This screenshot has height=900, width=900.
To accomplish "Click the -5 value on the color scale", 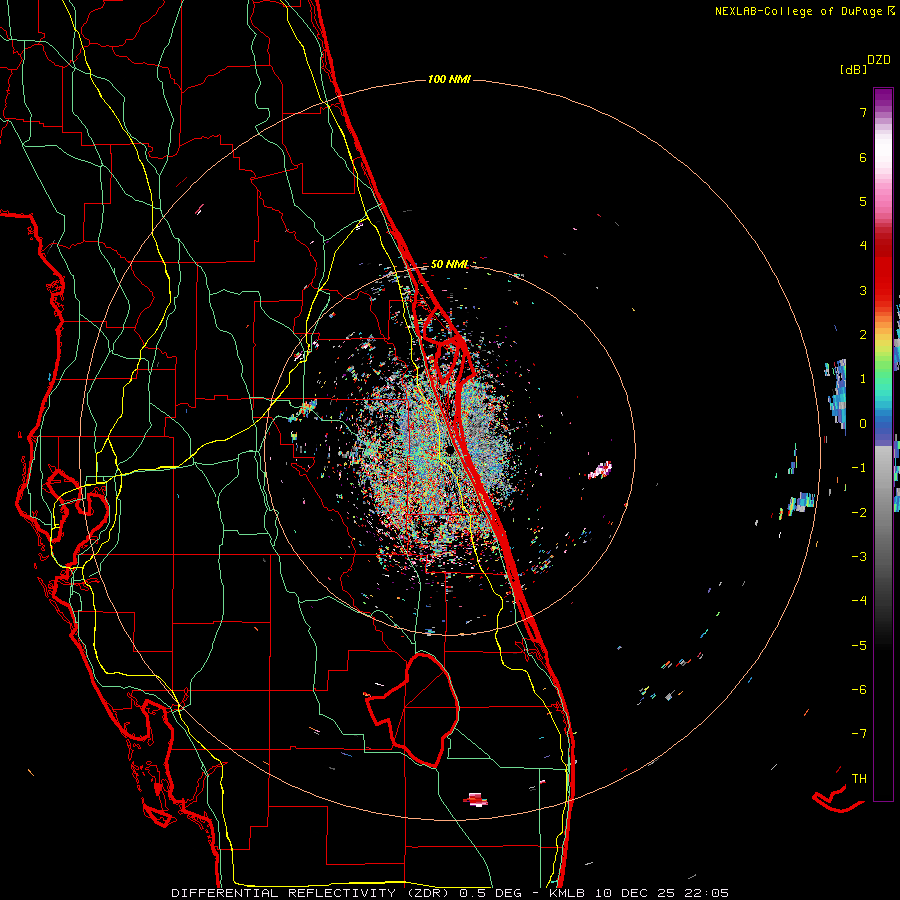I will point(859,646).
